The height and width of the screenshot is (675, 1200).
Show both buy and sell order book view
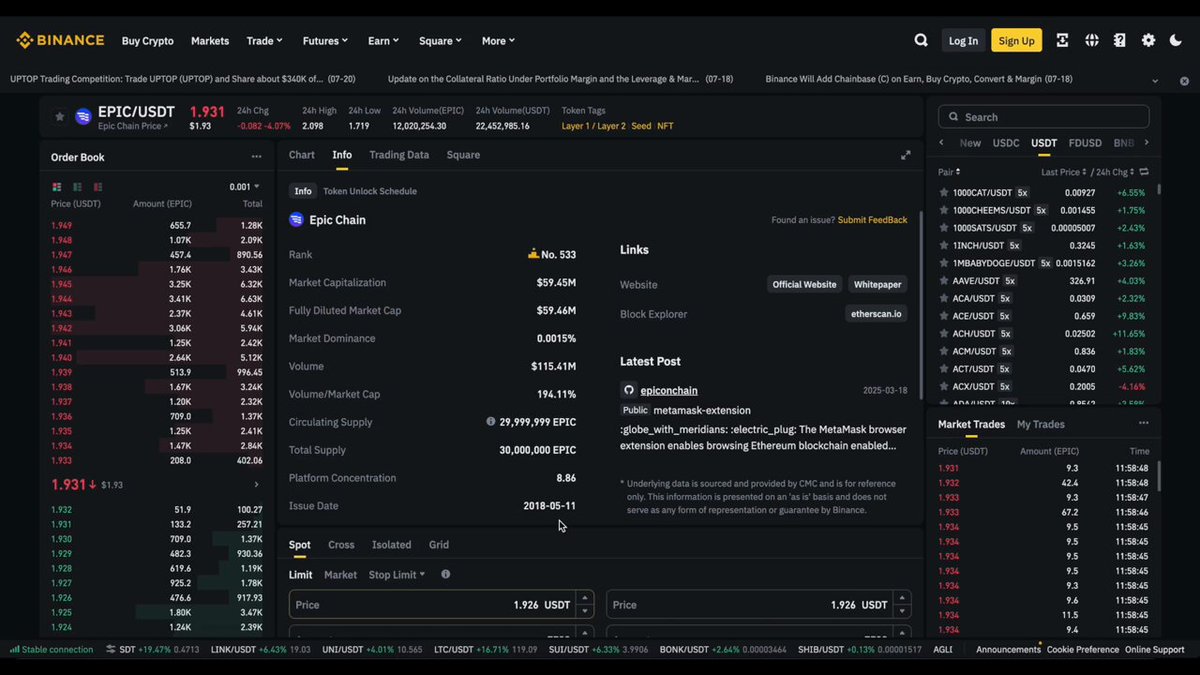pyautogui.click(x=56, y=187)
